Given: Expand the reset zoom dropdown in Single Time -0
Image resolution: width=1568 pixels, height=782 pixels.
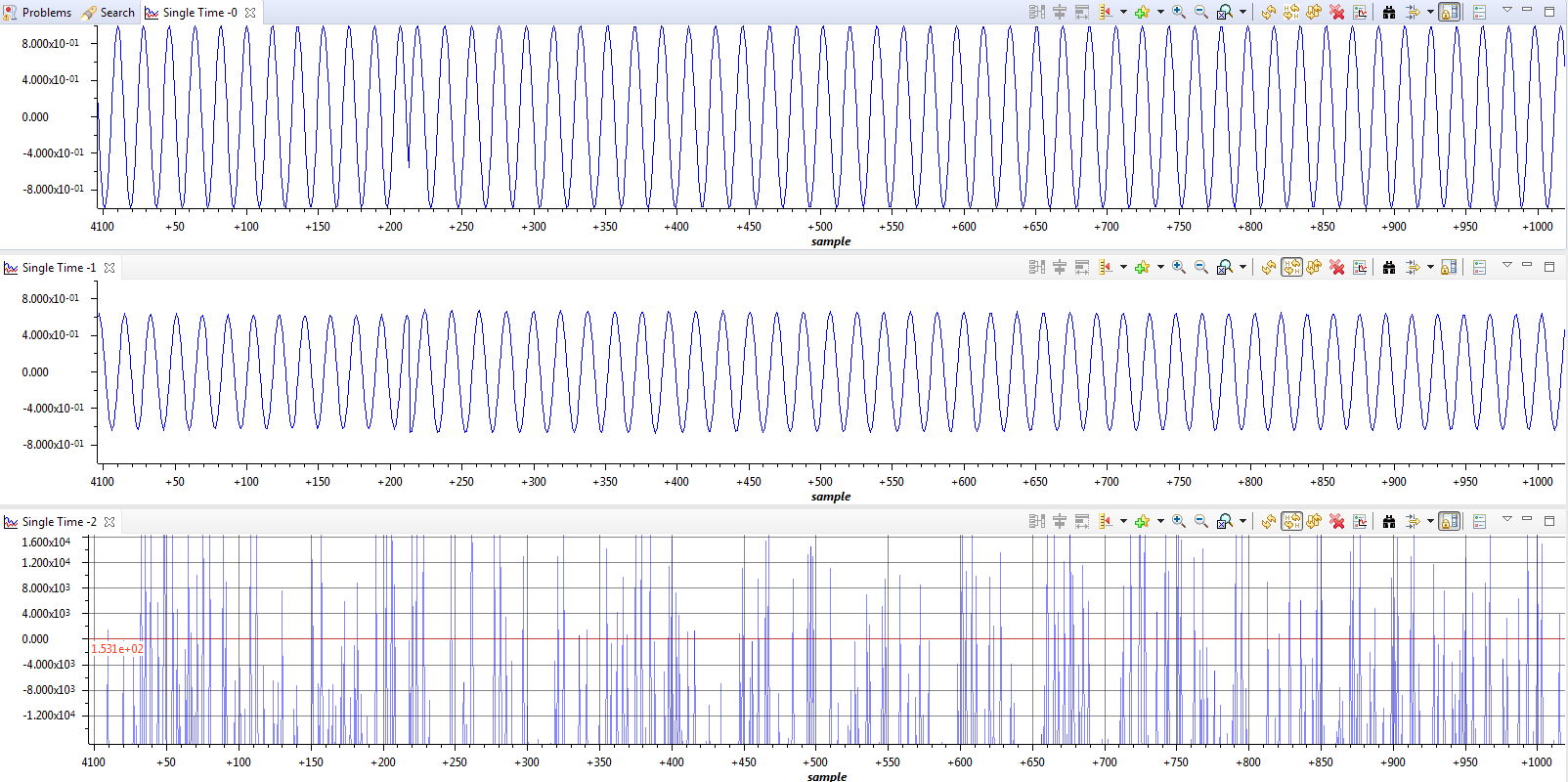Looking at the screenshot, I should pyautogui.click(x=1242, y=12).
